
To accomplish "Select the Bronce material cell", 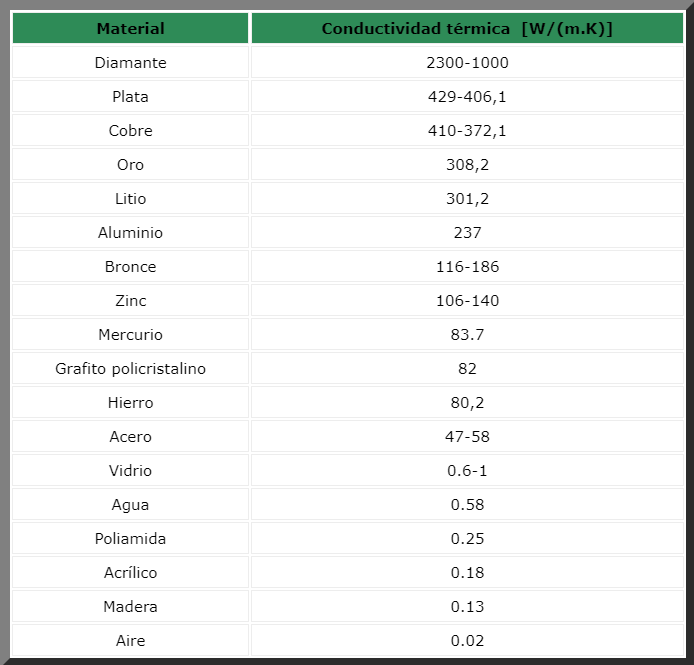I will [131, 267].
